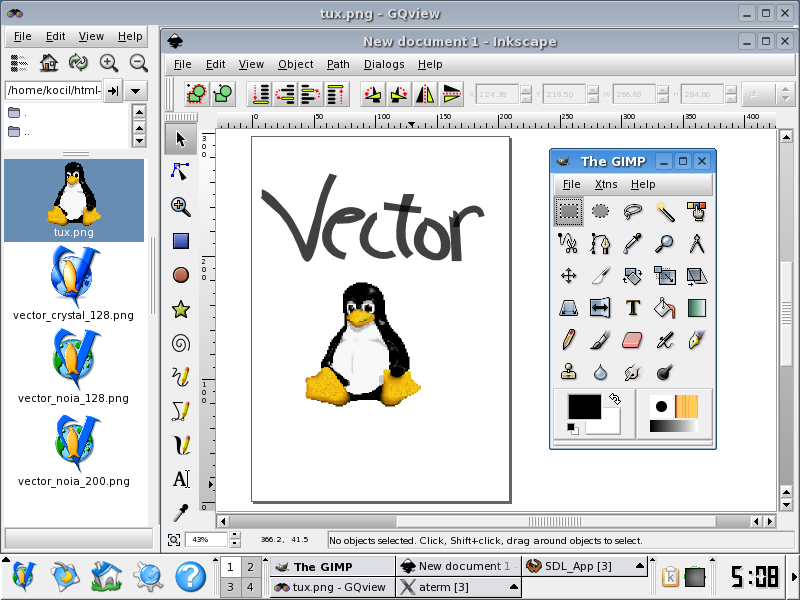This screenshot has height=600, width=800.
Task: Pick the GIMP Text tool
Action: point(632,308)
